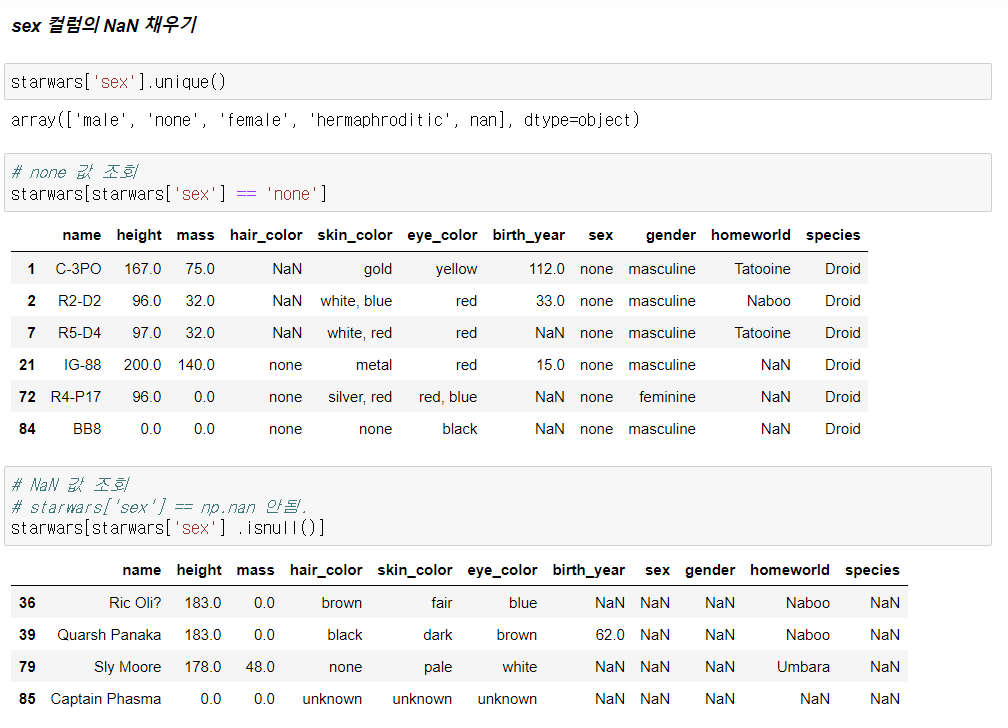Click '140.0' mass cell of IG-88
The width and height of the screenshot is (1008, 728).
(196, 365)
